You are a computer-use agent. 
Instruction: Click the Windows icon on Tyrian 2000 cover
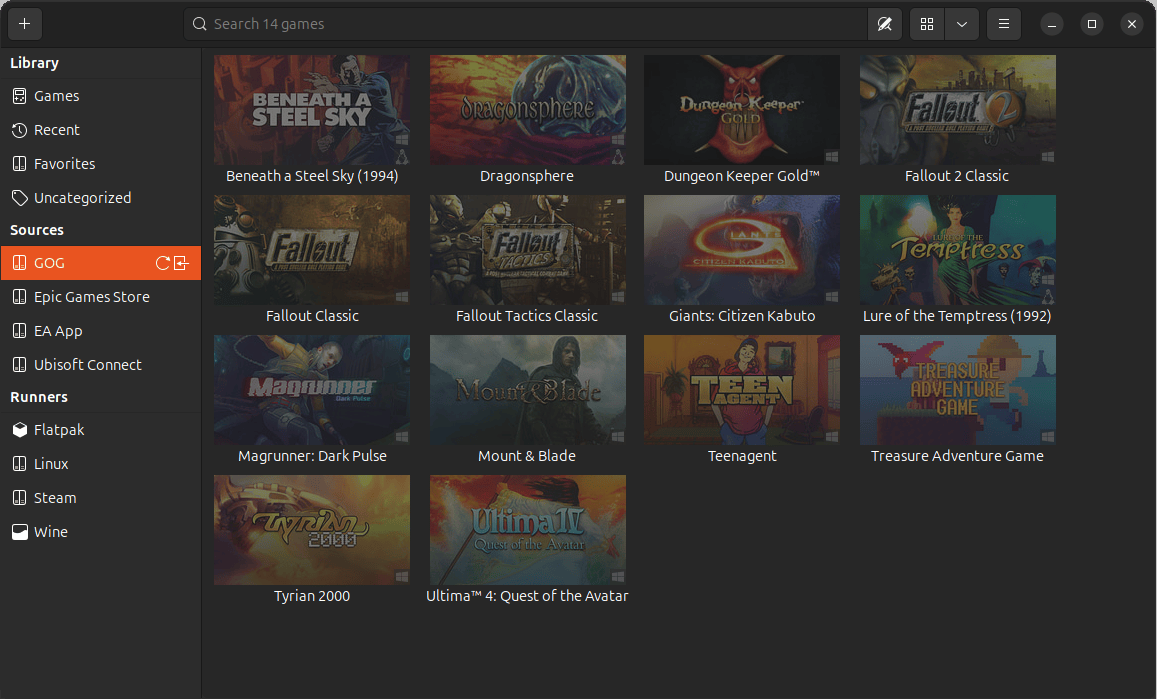(x=402, y=576)
